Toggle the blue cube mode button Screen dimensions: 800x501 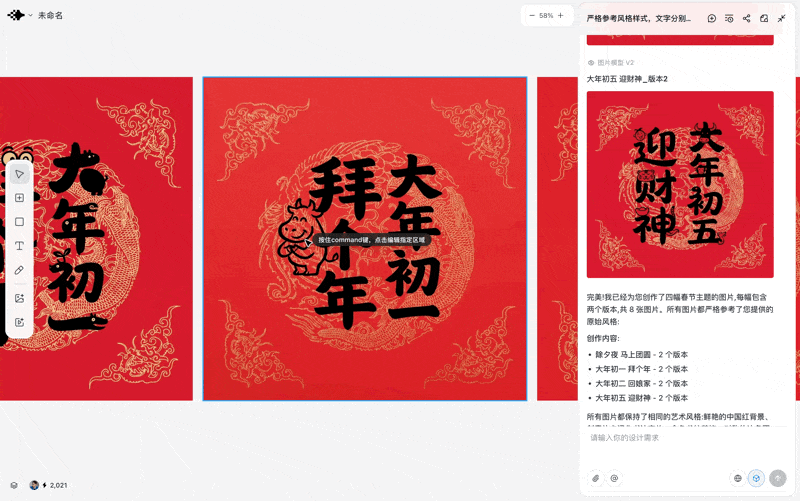757,478
